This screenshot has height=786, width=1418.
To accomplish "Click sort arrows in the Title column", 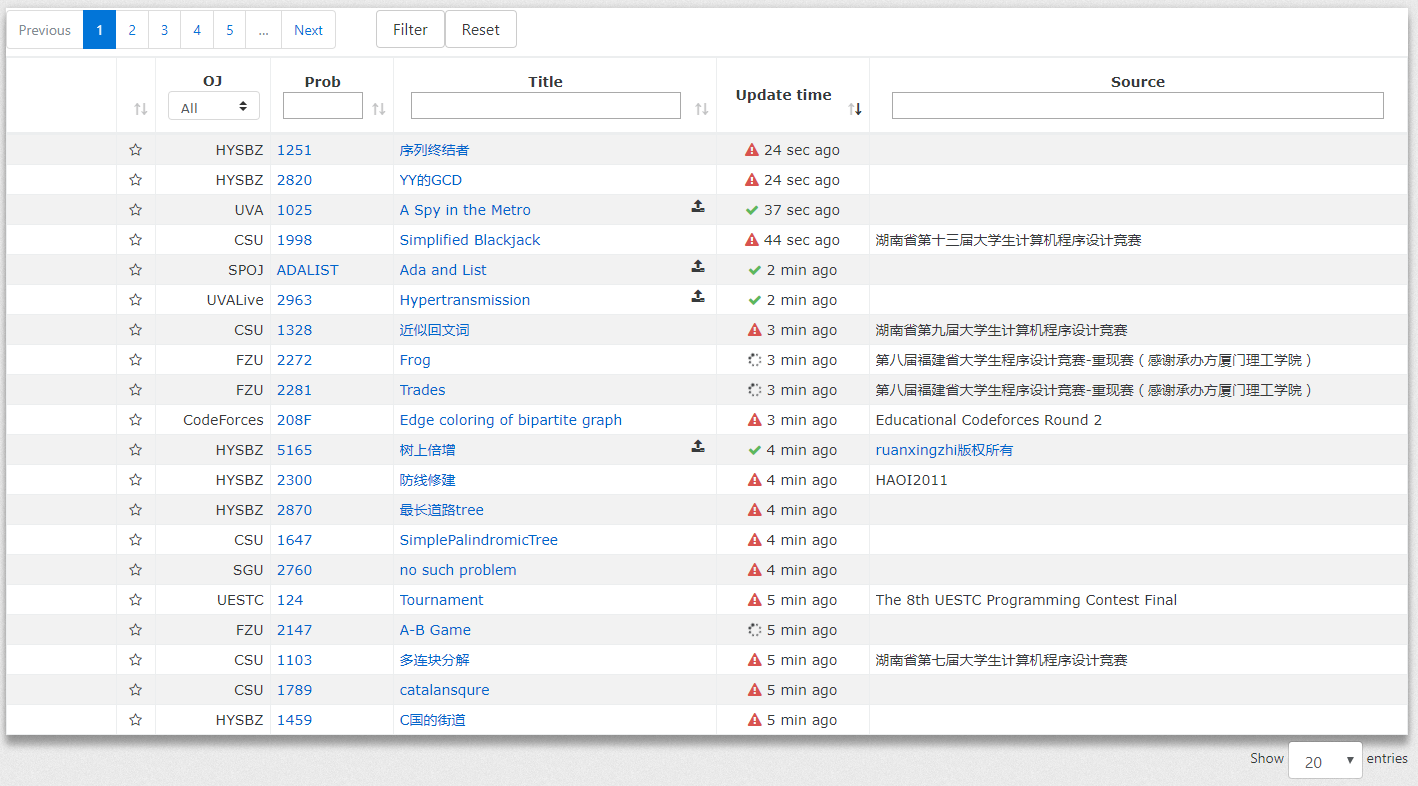I will 702,109.
